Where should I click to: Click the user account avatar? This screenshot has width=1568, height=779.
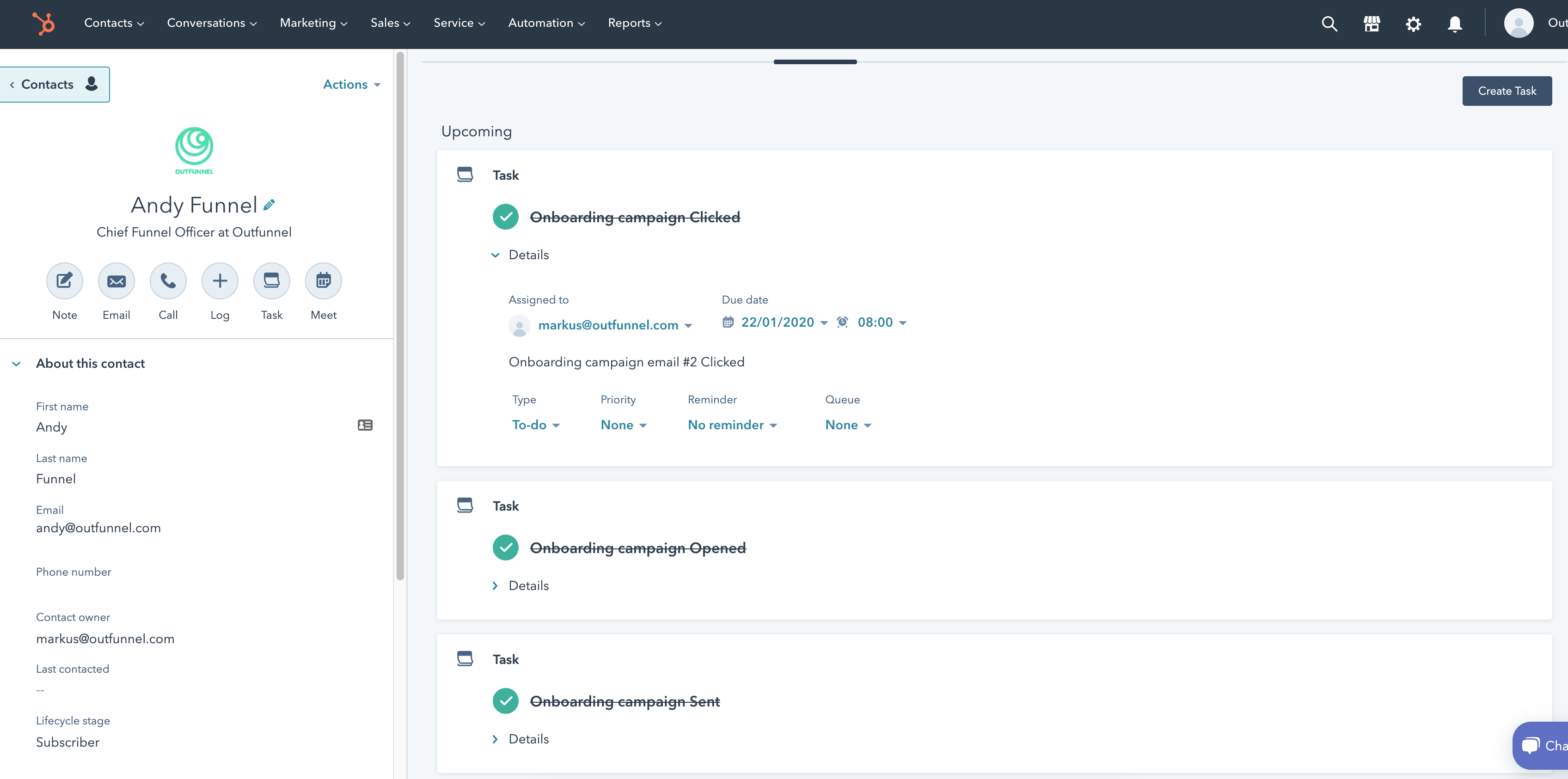(1519, 23)
